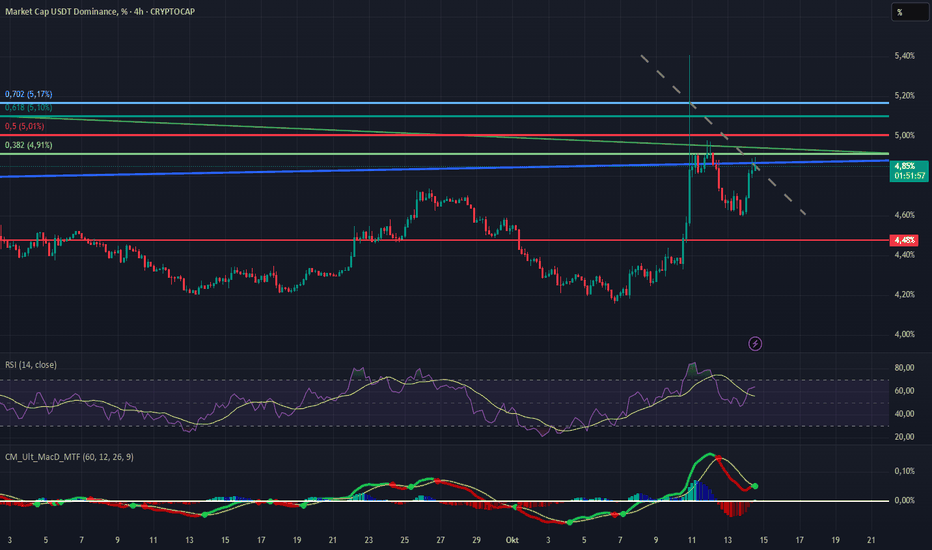This screenshot has height=550, width=932.
Task: Select the 0,382 (4,91%) Fibonacci label
Action: pos(29,145)
